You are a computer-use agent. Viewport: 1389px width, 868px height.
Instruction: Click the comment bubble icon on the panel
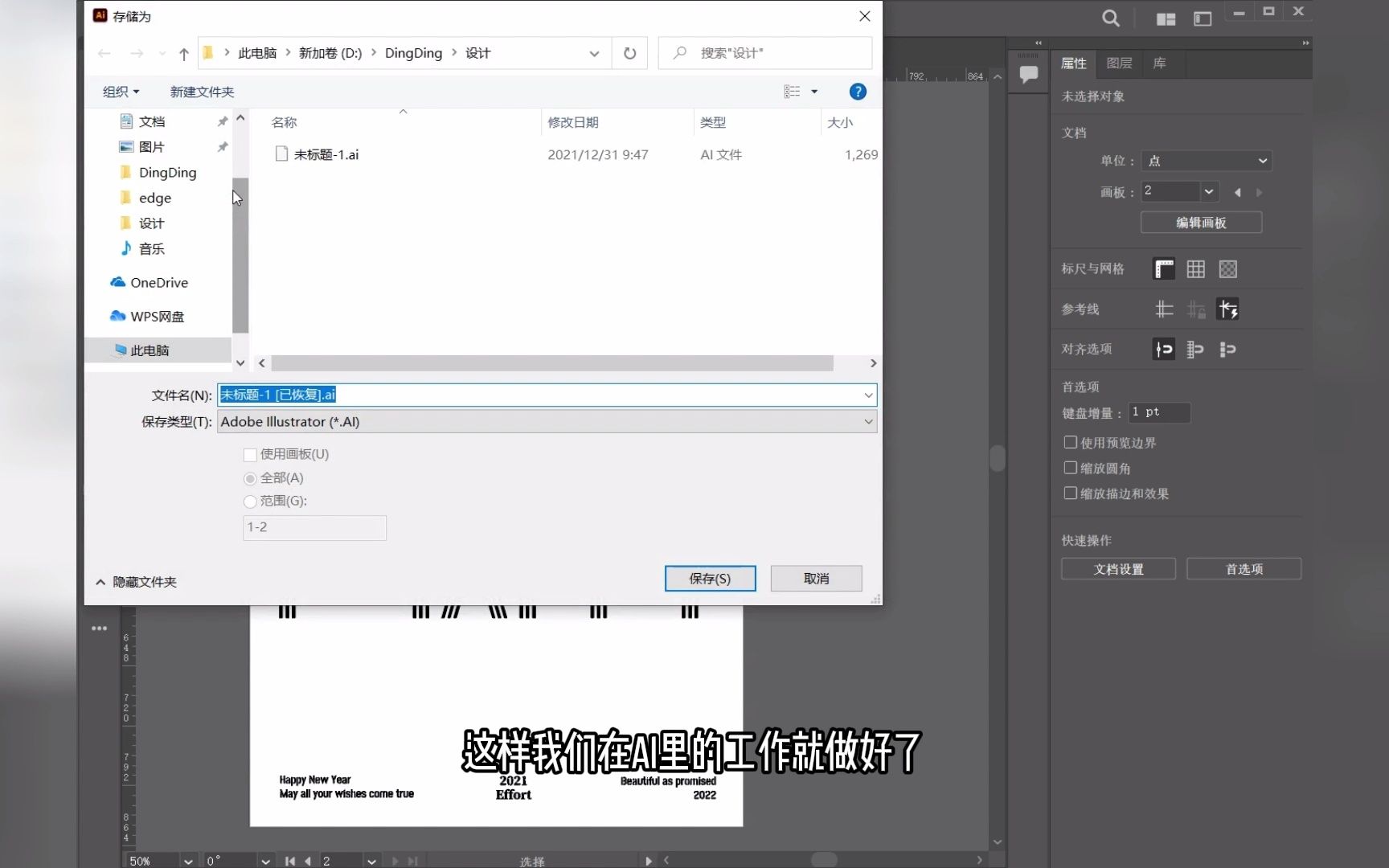coord(1028,72)
